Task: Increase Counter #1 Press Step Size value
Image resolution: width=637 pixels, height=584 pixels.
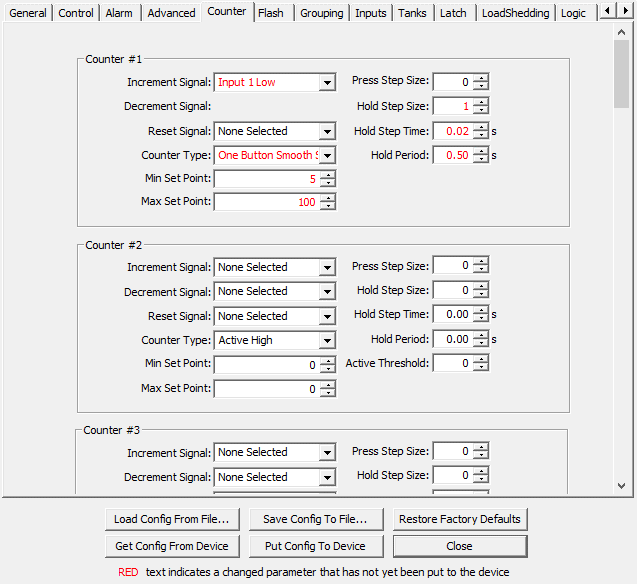Action: [481, 78]
